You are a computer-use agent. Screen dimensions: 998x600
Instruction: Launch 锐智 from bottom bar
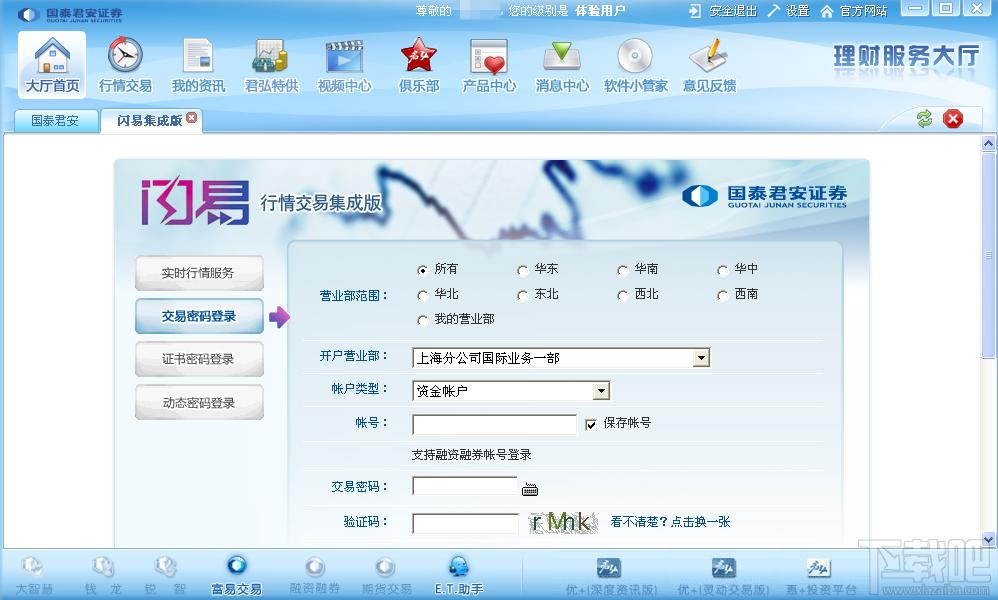165,575
